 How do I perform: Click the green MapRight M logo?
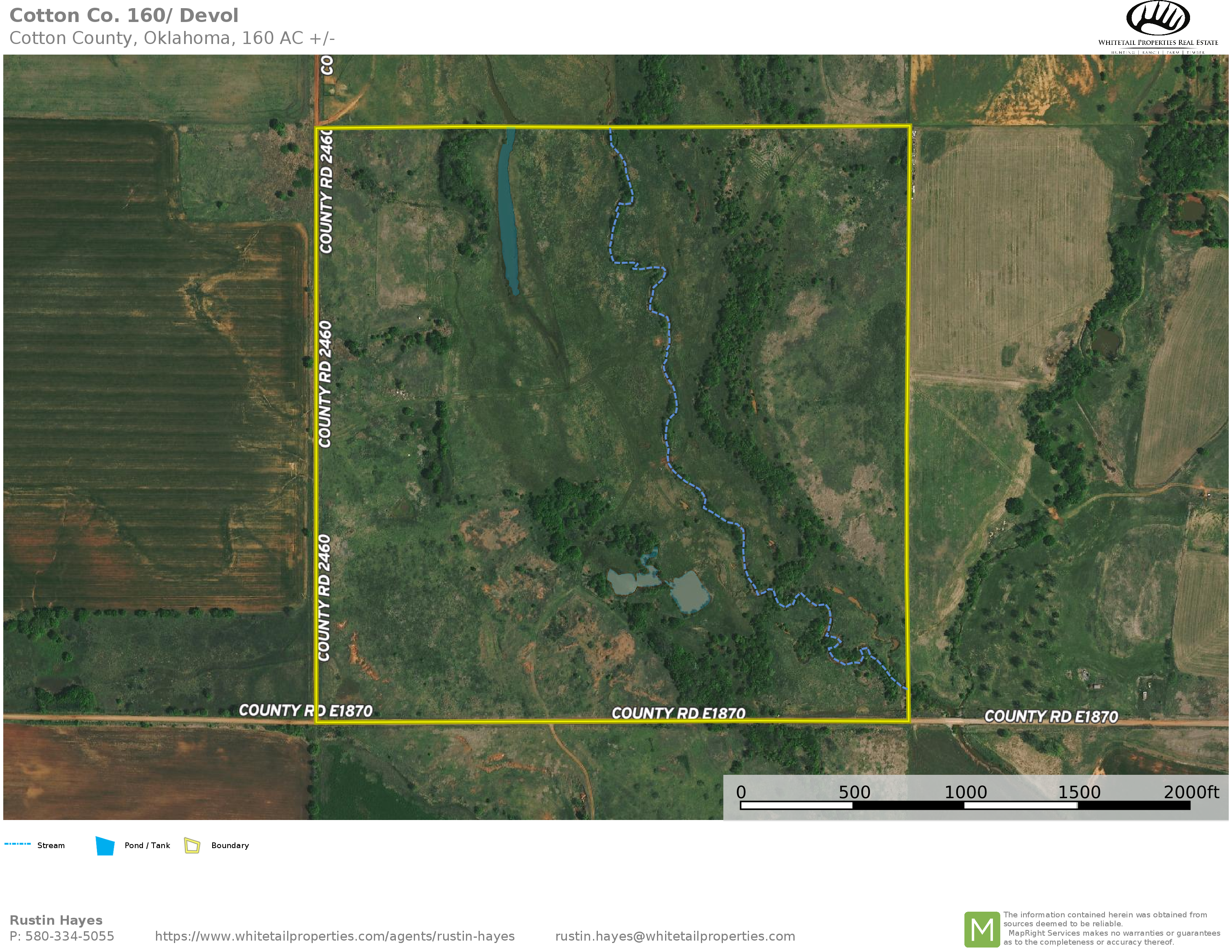tap(982, 929)
